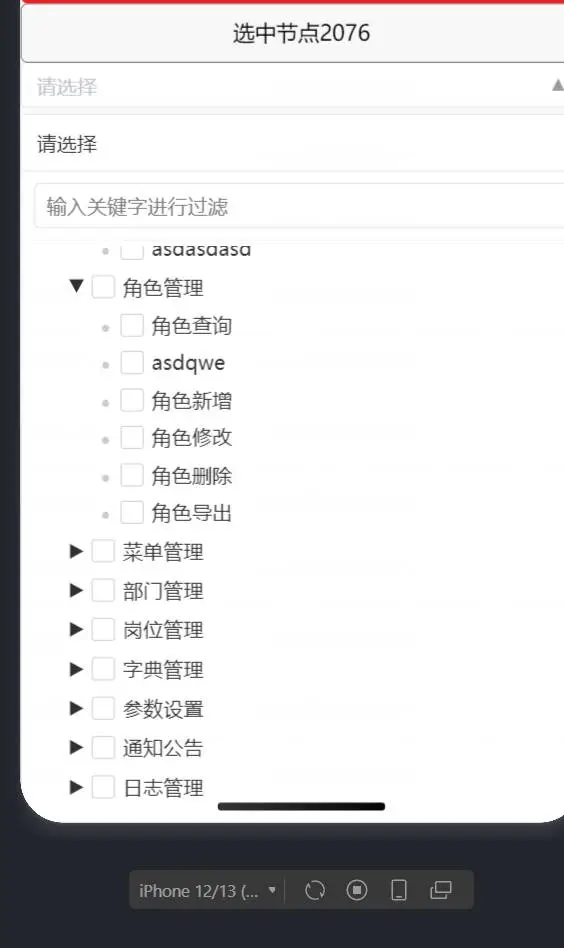Check the 角色查询 checkbox

coord(132,325)
